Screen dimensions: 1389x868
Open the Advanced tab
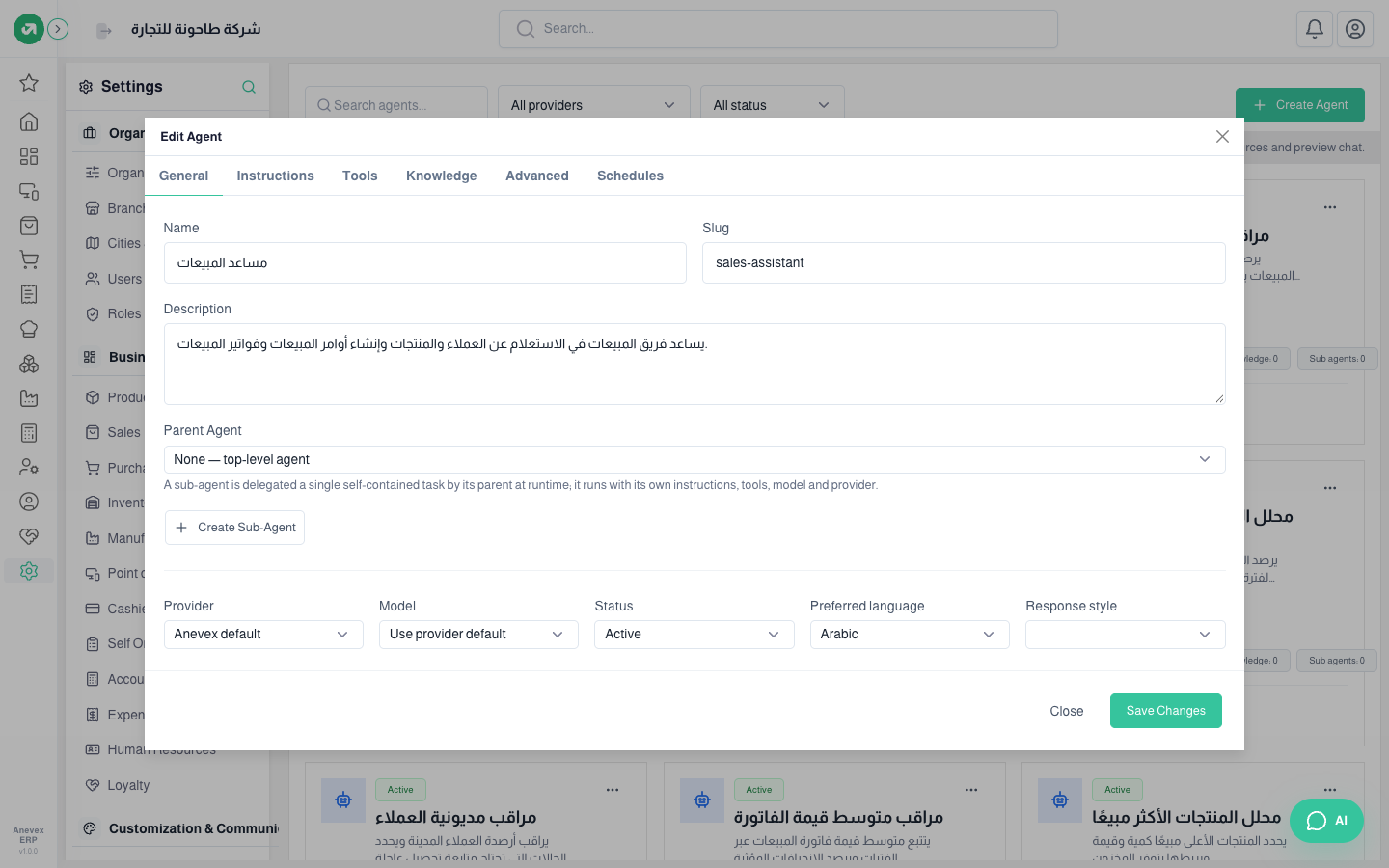tap(537, 176)
